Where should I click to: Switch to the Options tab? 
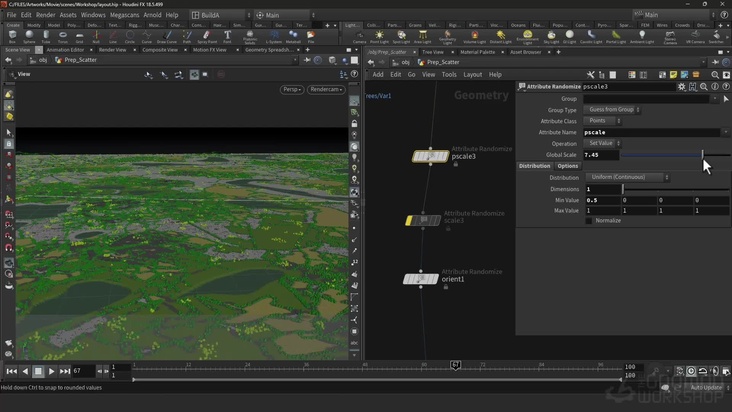tap(568, 166)
